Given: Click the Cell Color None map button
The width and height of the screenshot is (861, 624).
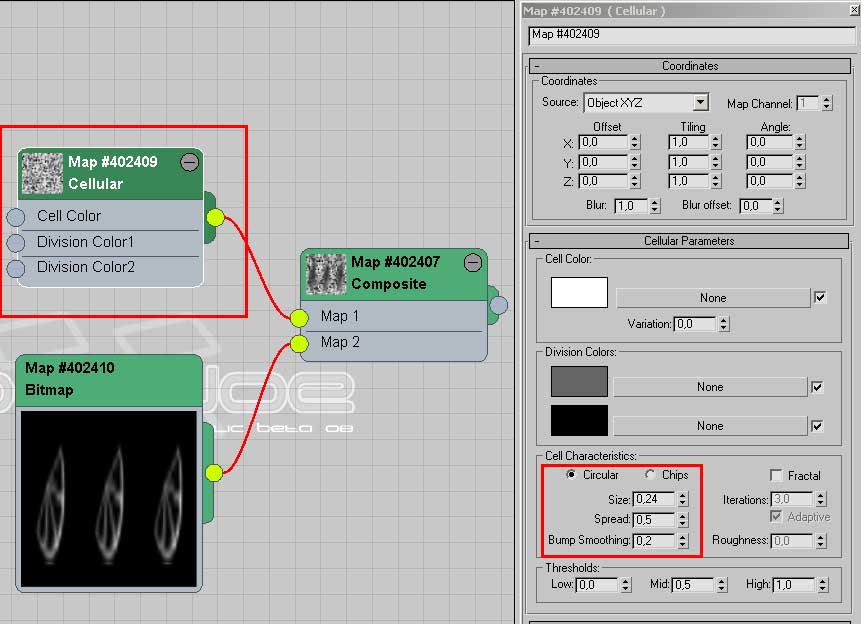Looking at the screenshot, I should tap(712, 298).
